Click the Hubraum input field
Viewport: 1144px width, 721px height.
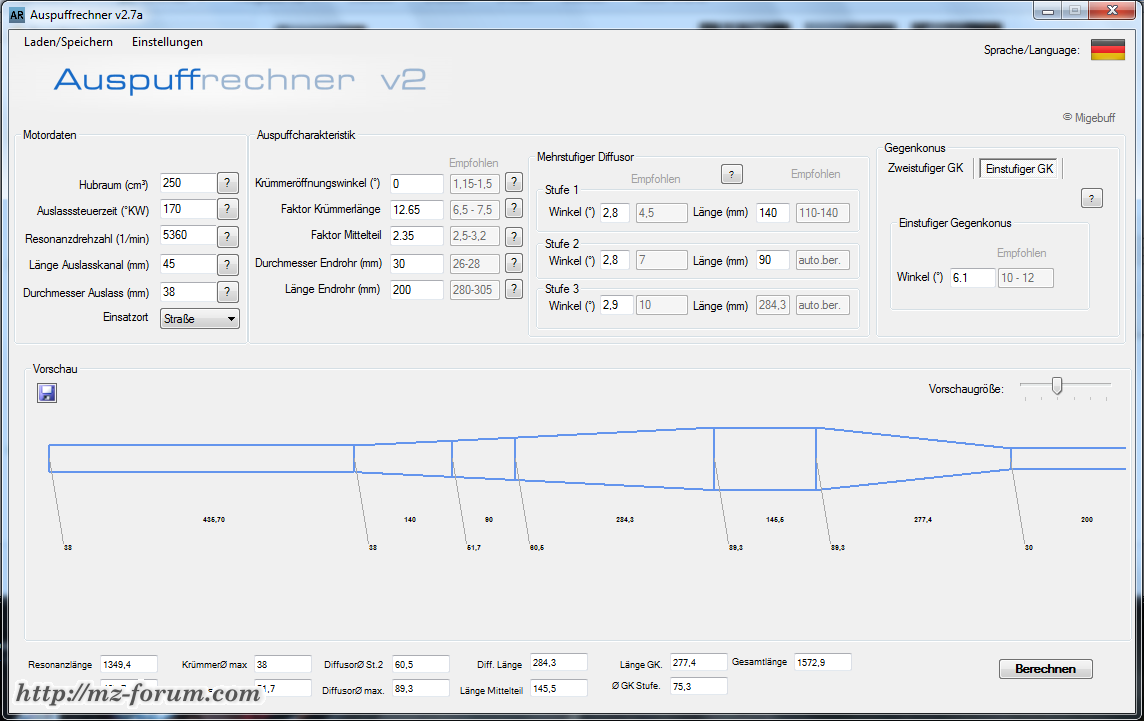(187, 183)
